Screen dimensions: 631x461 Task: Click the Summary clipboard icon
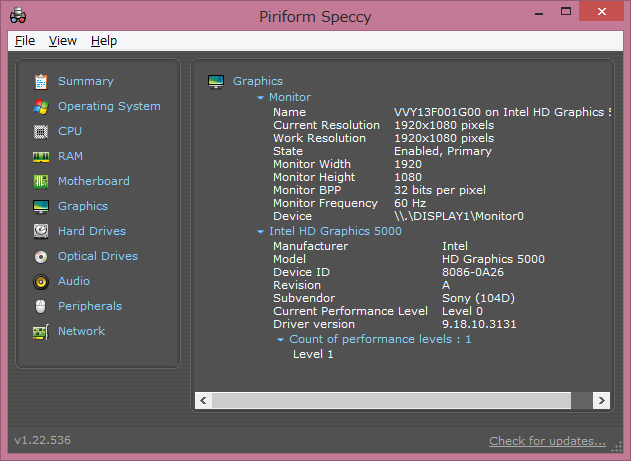click(x=41, y=82)
